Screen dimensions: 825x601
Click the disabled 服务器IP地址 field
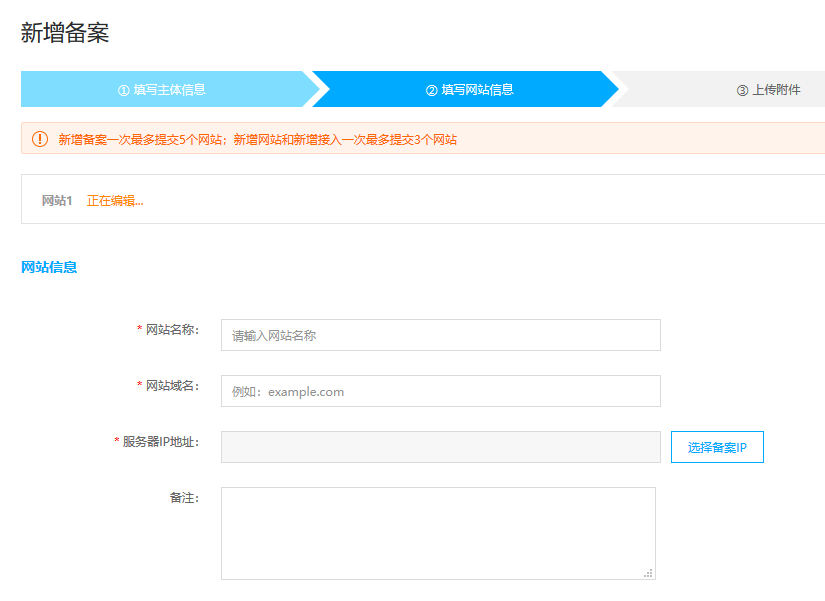pos(440,447)
